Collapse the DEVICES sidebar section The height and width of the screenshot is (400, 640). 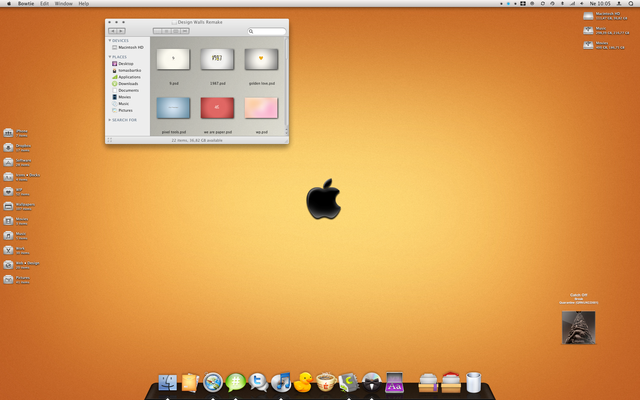point(110,41)
